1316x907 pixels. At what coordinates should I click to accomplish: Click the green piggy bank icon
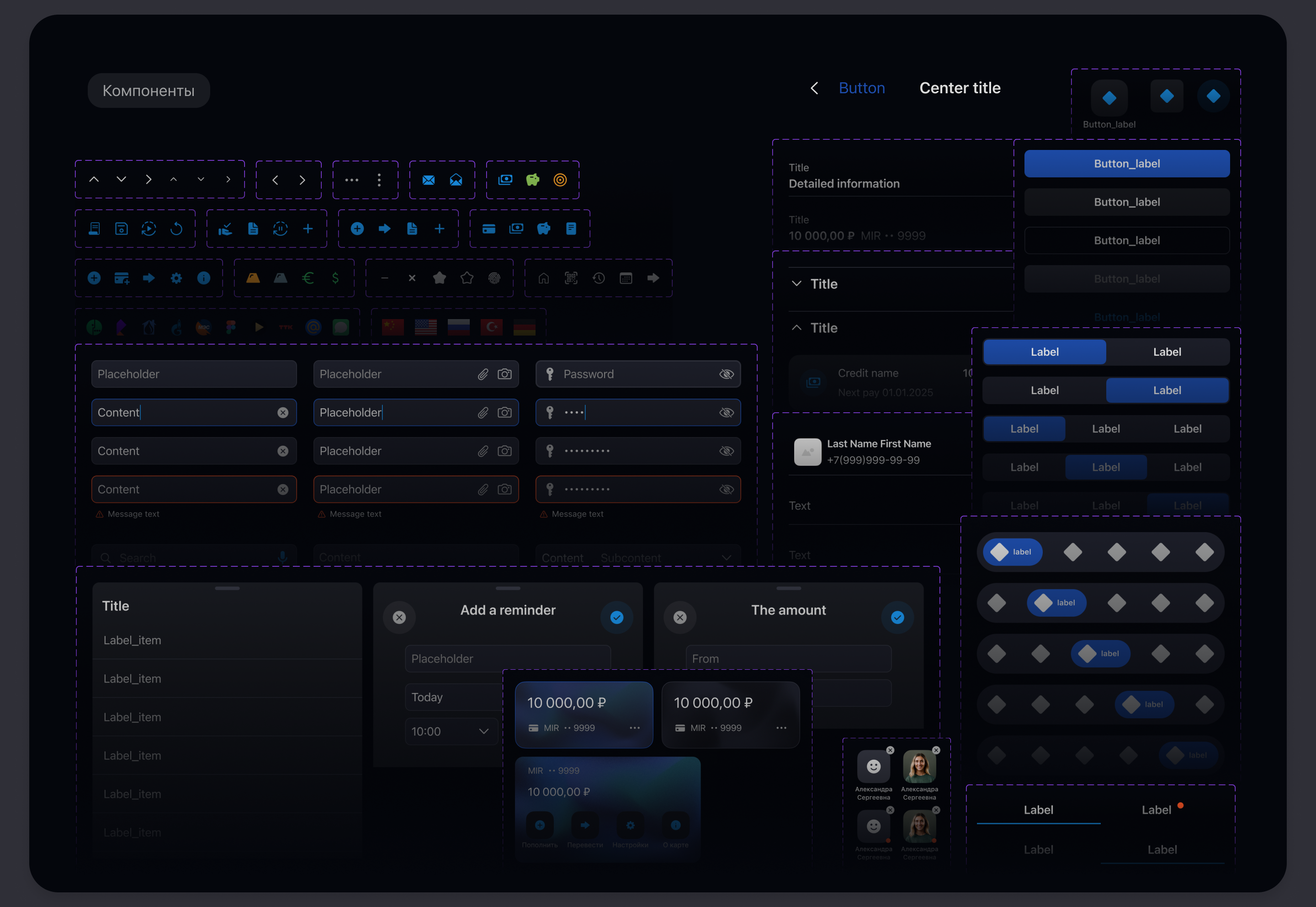[x=532, y=180]
